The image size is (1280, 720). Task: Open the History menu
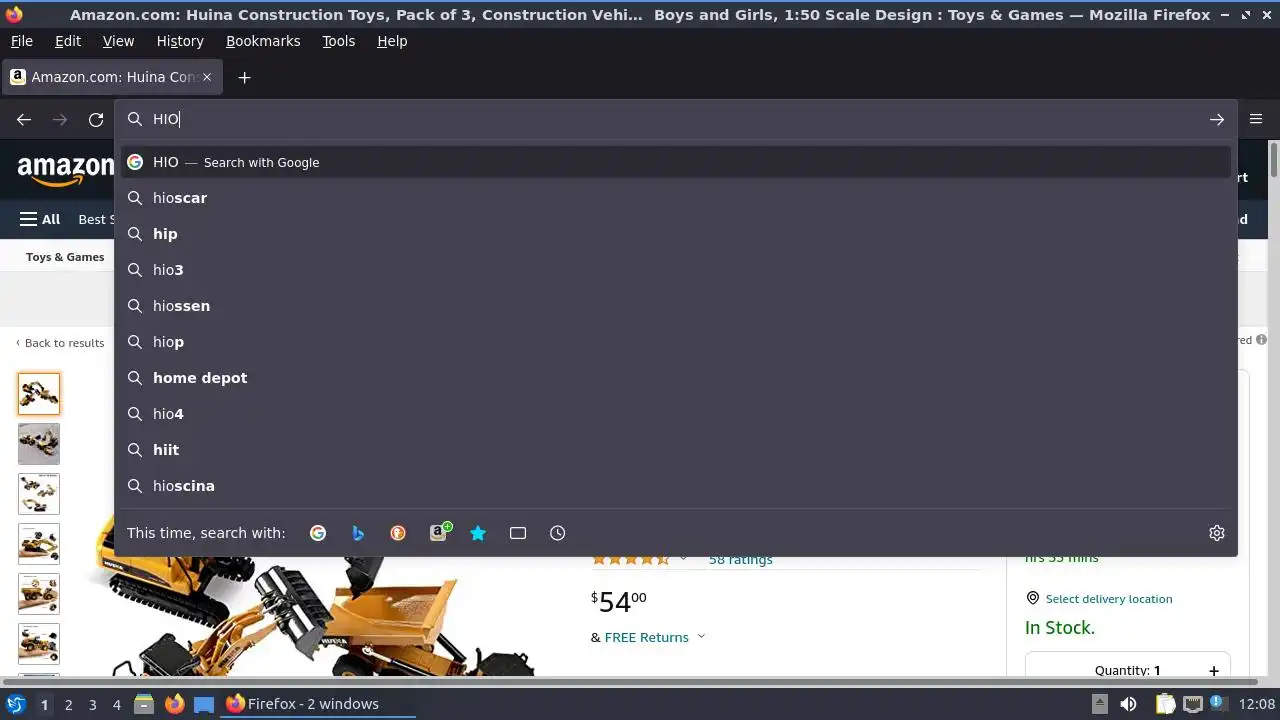pos(180,41)
